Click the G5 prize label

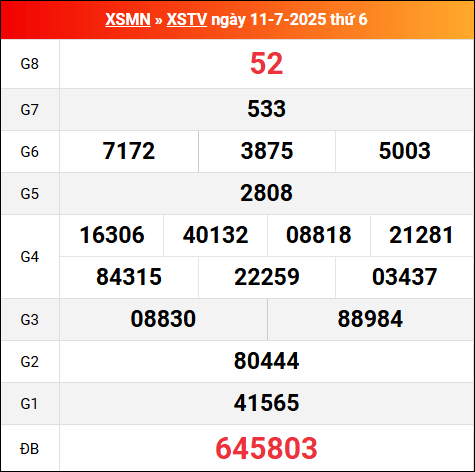pyautogui.click(x=30, y=194)
